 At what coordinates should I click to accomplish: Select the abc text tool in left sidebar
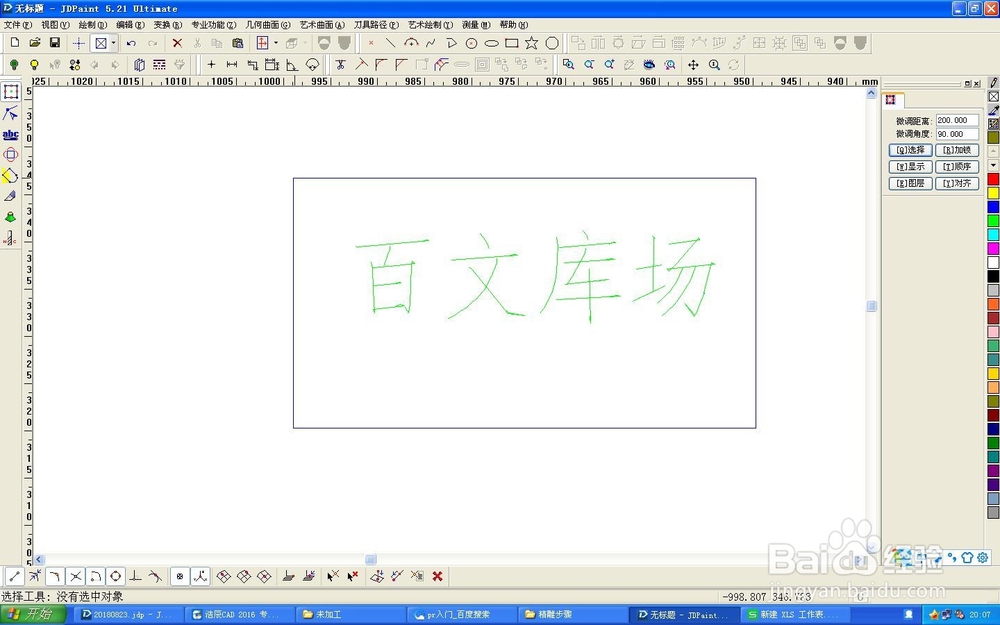point(10,135)
